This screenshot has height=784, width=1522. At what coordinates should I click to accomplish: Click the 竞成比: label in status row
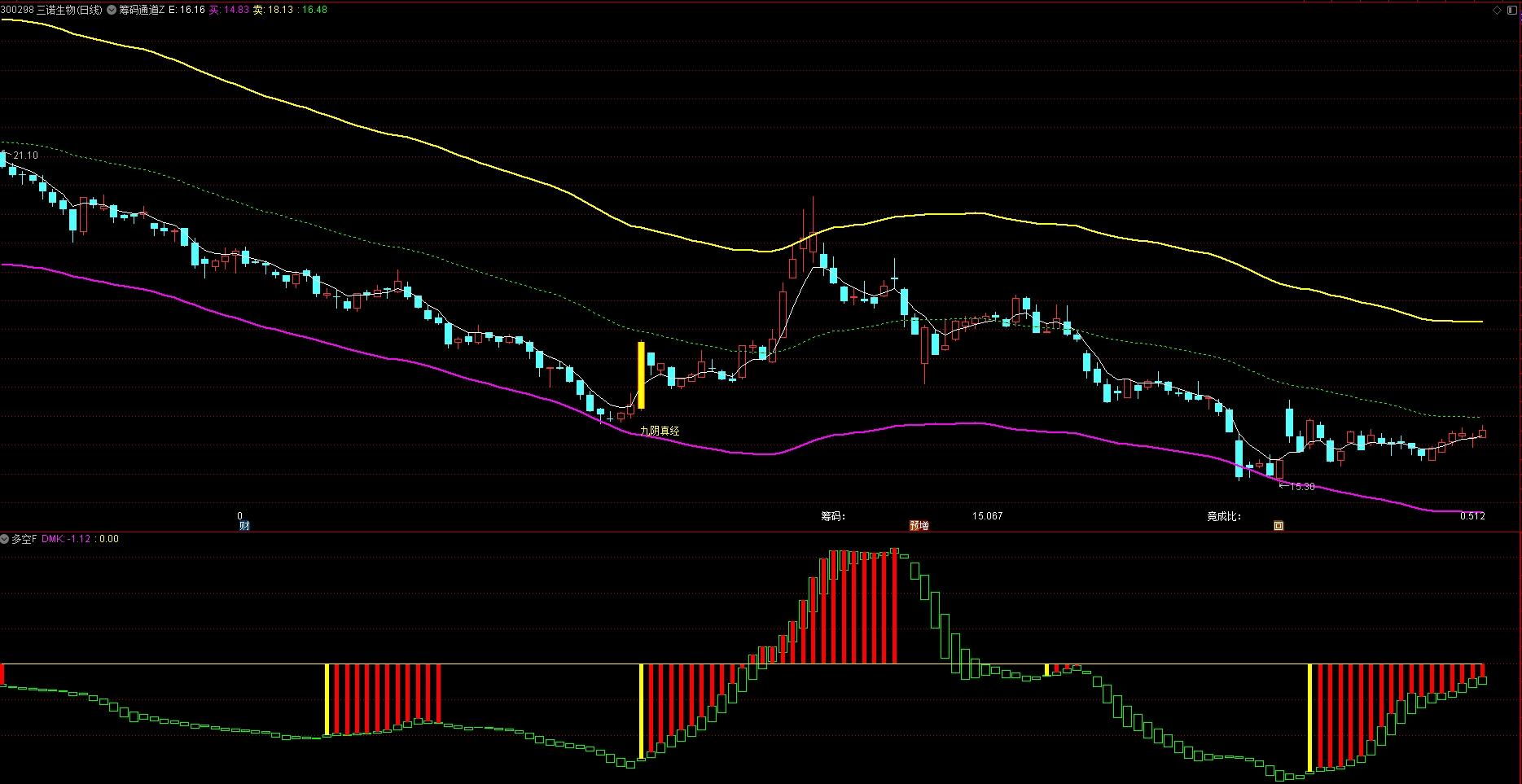[1223, 516]
